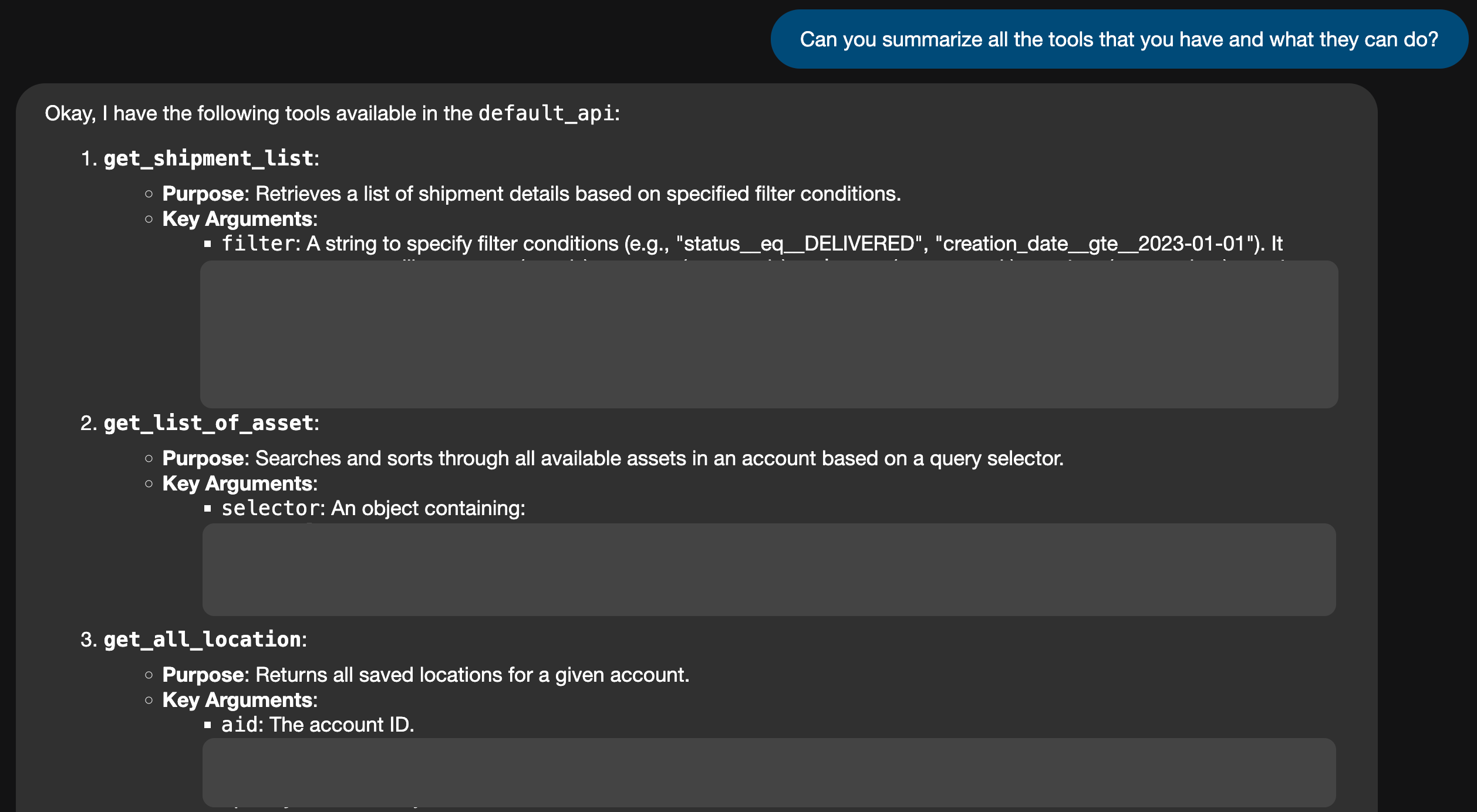Click the "creation_date__gte__2023-01-01" example text
The height and width of the screenshot is (812, 1477).
pos(1094,243)
